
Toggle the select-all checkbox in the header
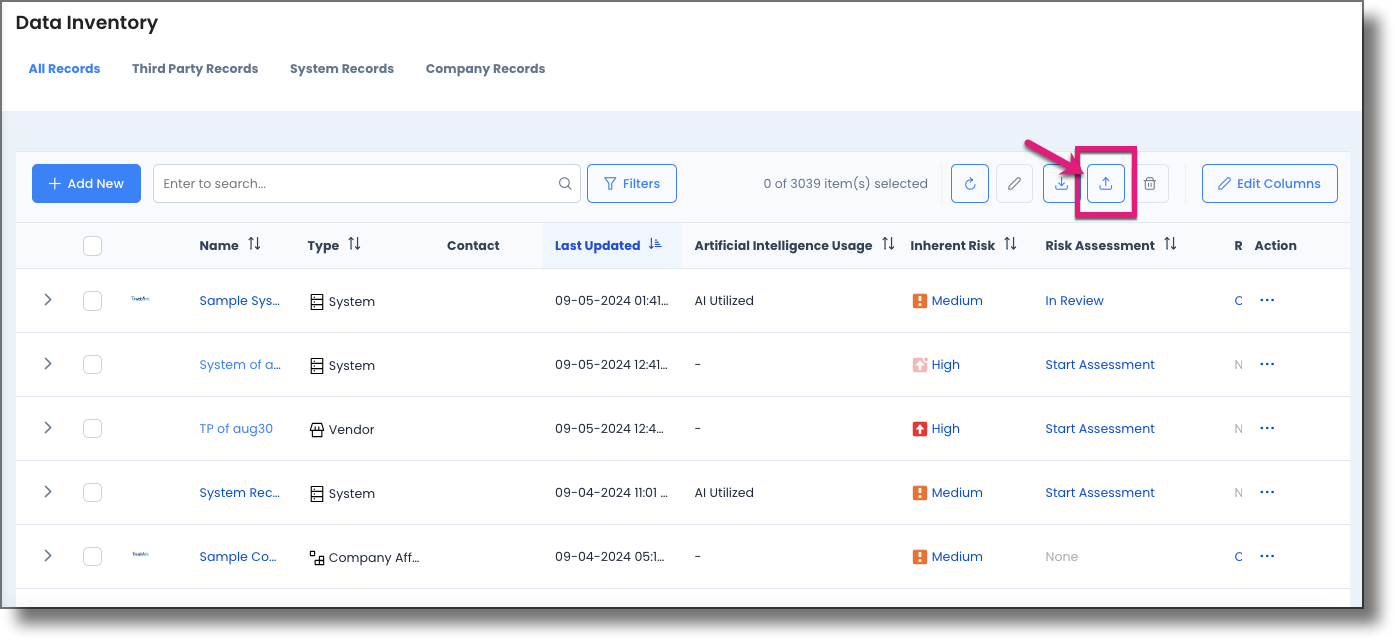[92, 245]
